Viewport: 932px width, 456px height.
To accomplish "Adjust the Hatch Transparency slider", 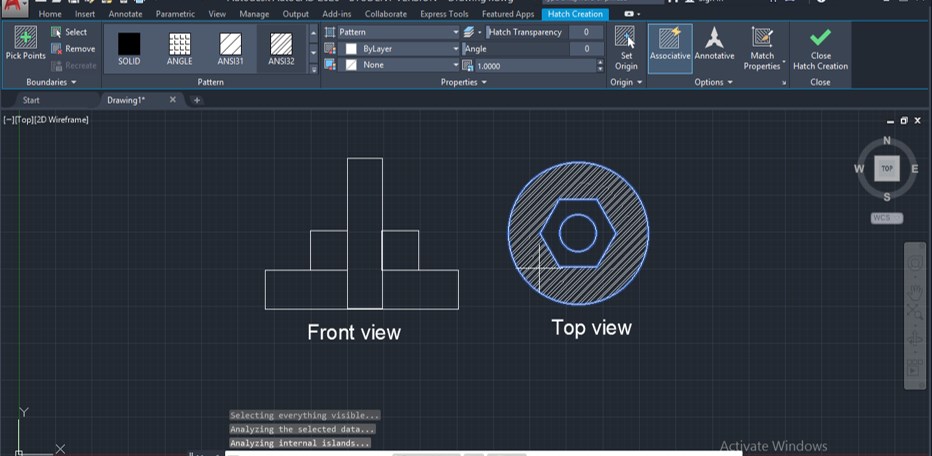I will point(527,32).
